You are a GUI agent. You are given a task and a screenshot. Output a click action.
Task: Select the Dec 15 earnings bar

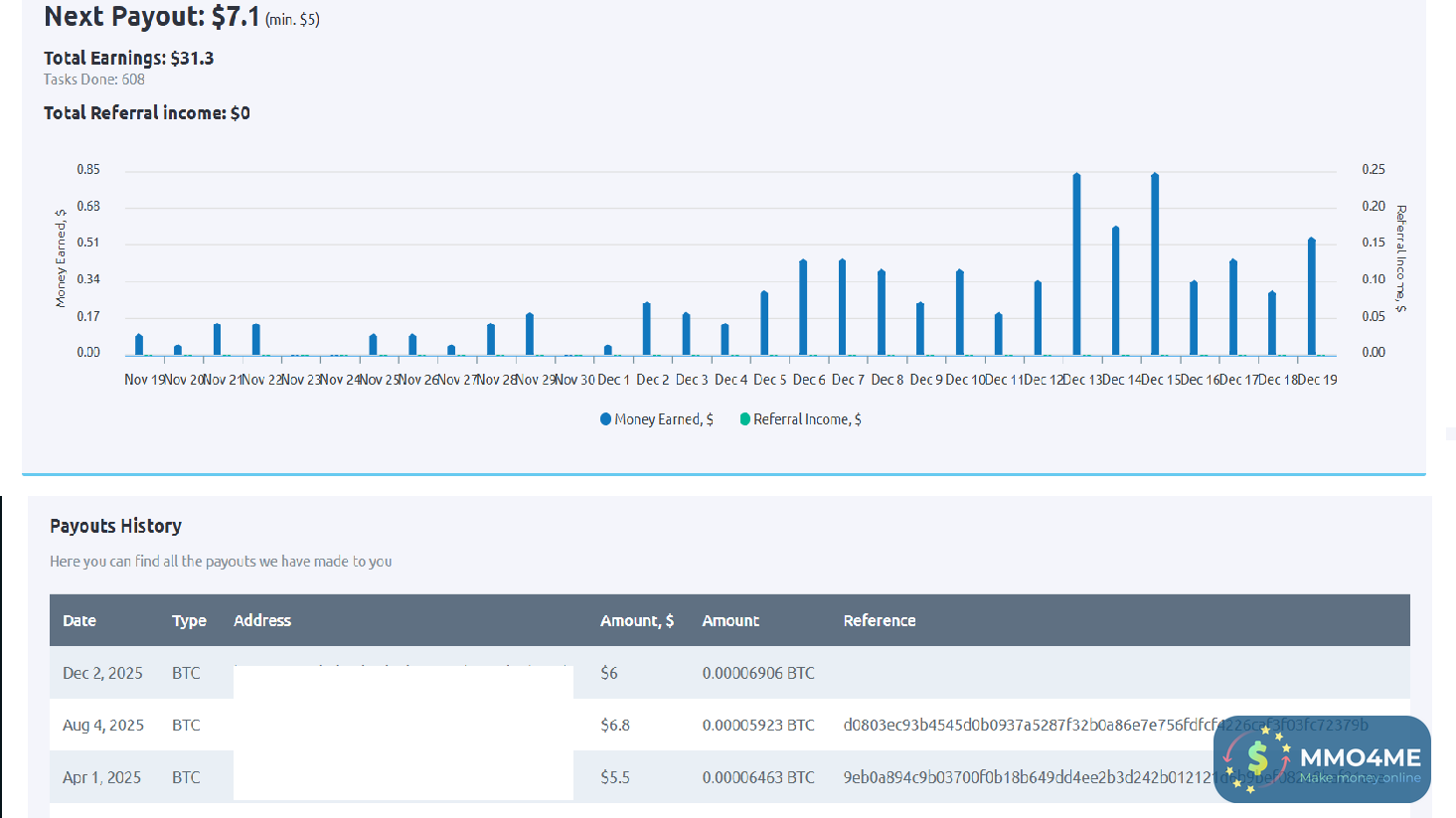coord(1155,264)
